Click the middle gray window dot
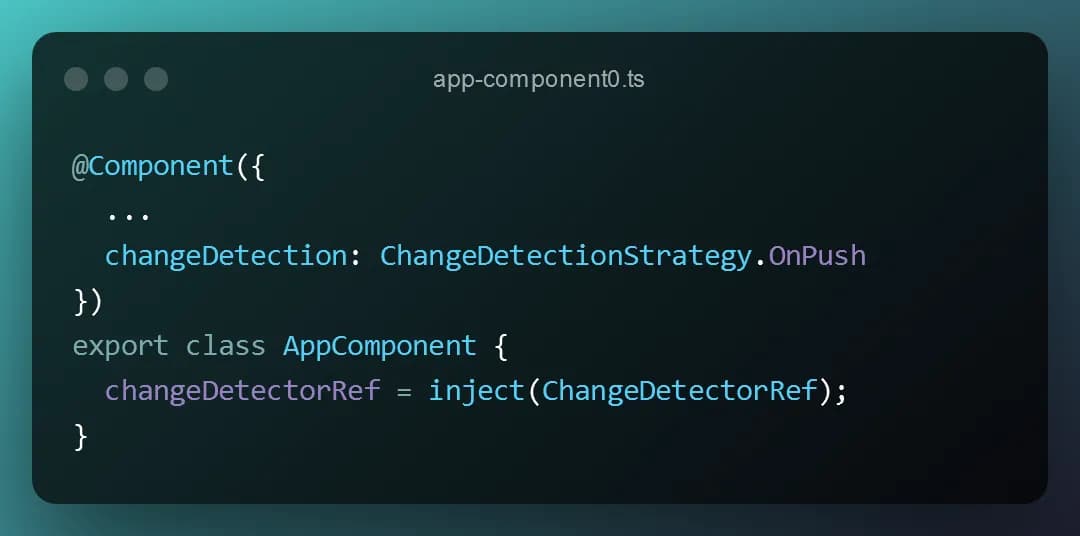 116,79
